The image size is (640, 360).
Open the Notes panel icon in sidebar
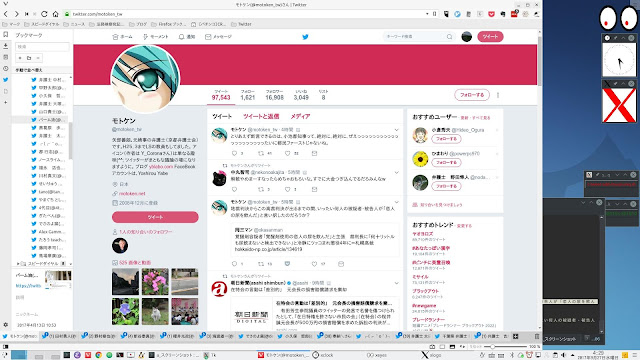tap(6, 57)
